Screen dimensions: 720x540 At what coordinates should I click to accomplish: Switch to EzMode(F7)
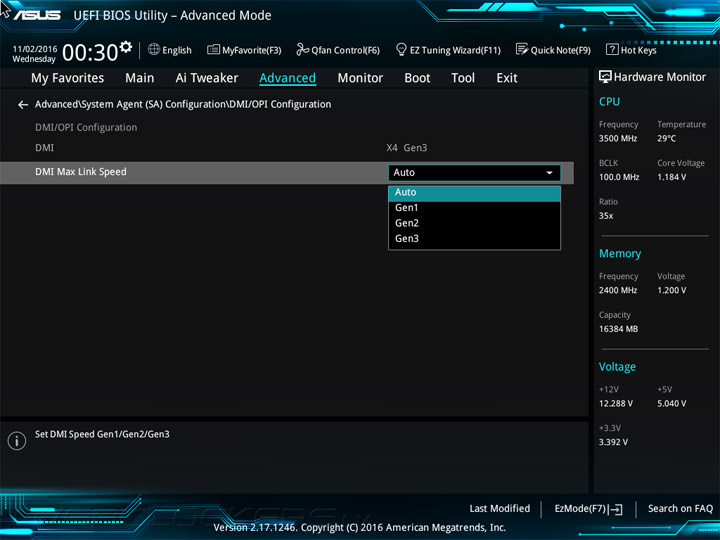[588, 509]
